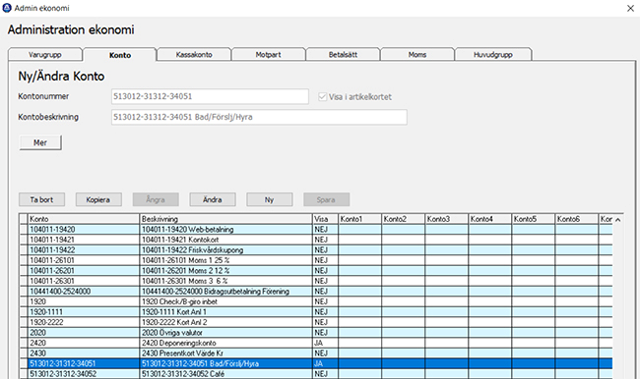
Task: Click the Konto column header
Action: pos(84,219)
